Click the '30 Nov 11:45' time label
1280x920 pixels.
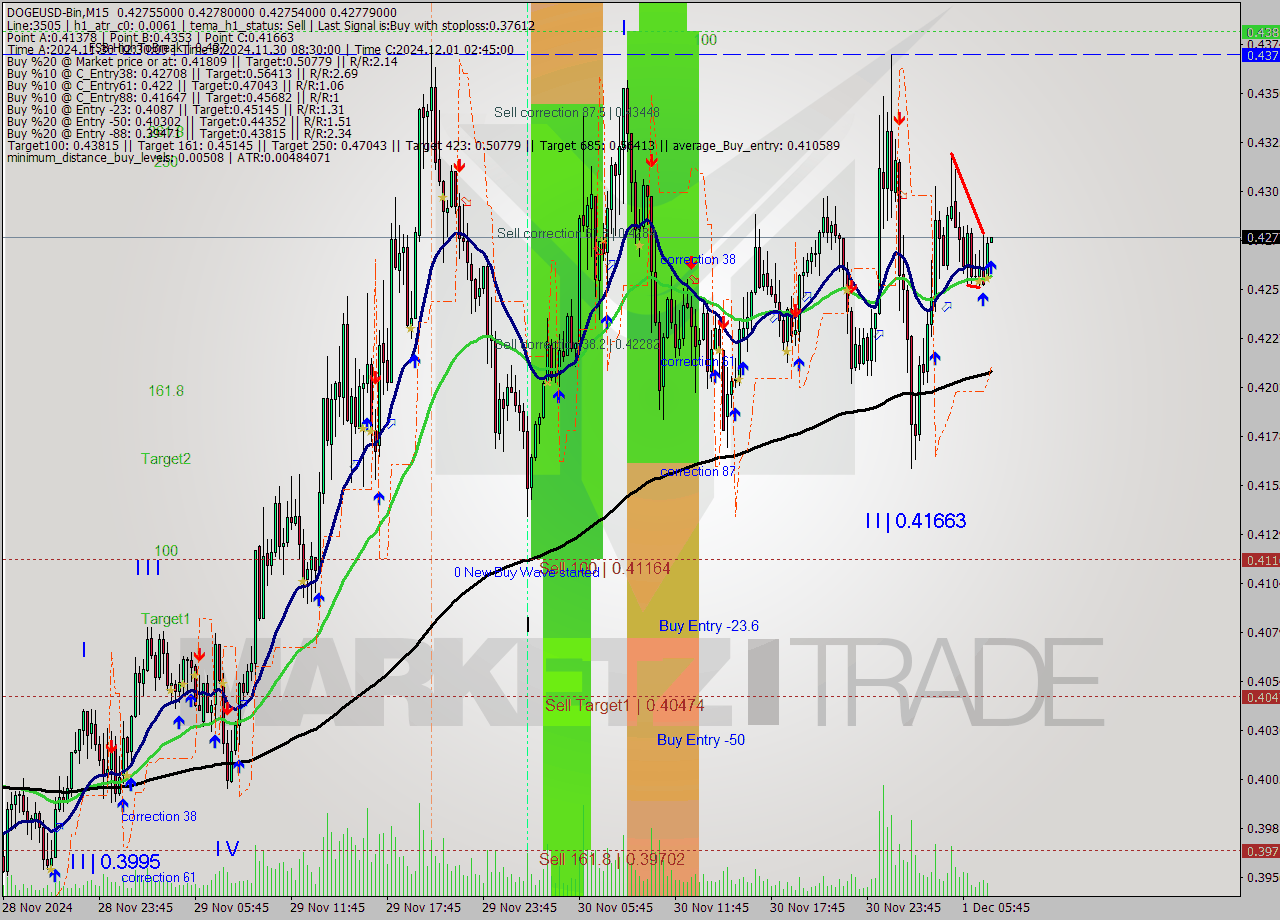(711, 907)
